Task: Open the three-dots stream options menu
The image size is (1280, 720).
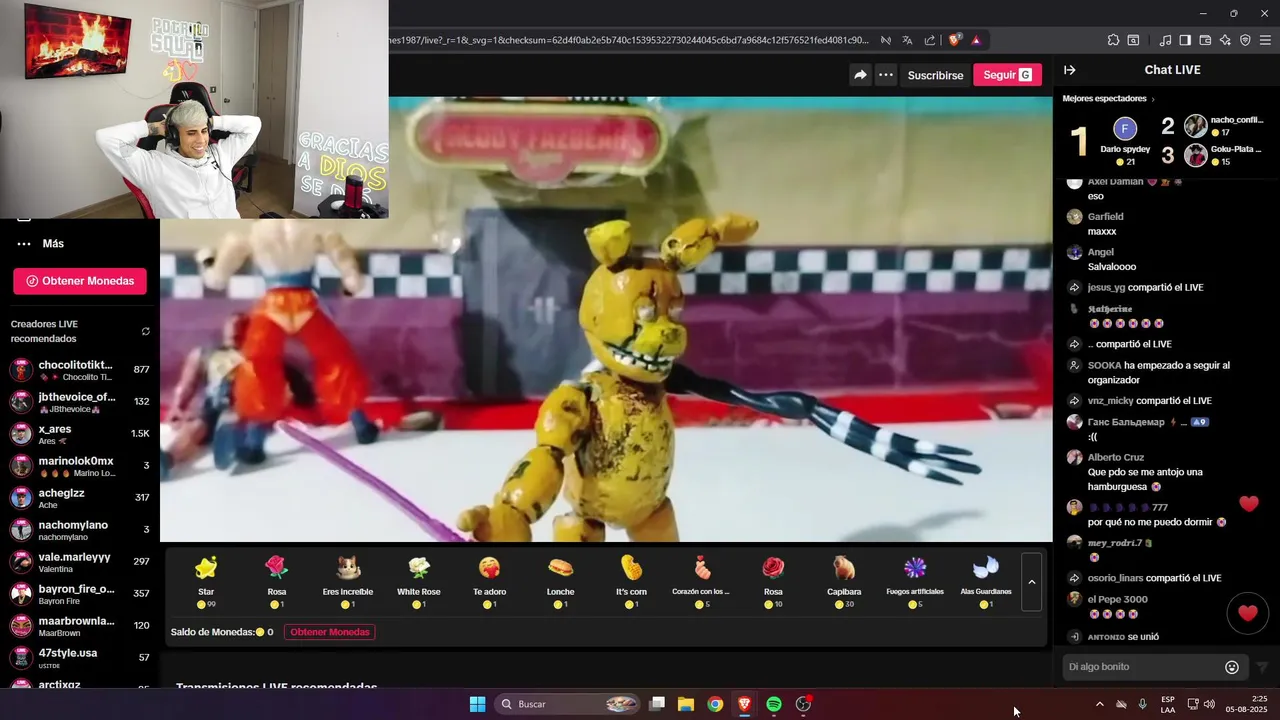Action: [x=886, y=75]
